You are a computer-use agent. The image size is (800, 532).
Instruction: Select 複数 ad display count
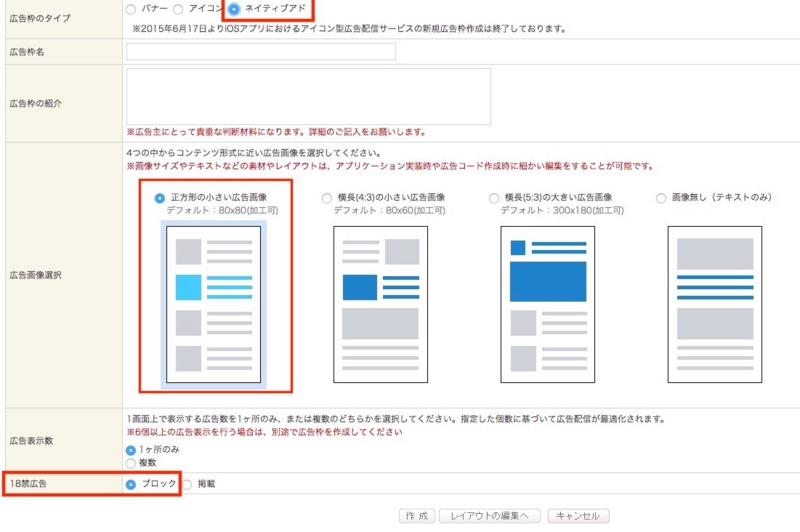click(131, 463)
